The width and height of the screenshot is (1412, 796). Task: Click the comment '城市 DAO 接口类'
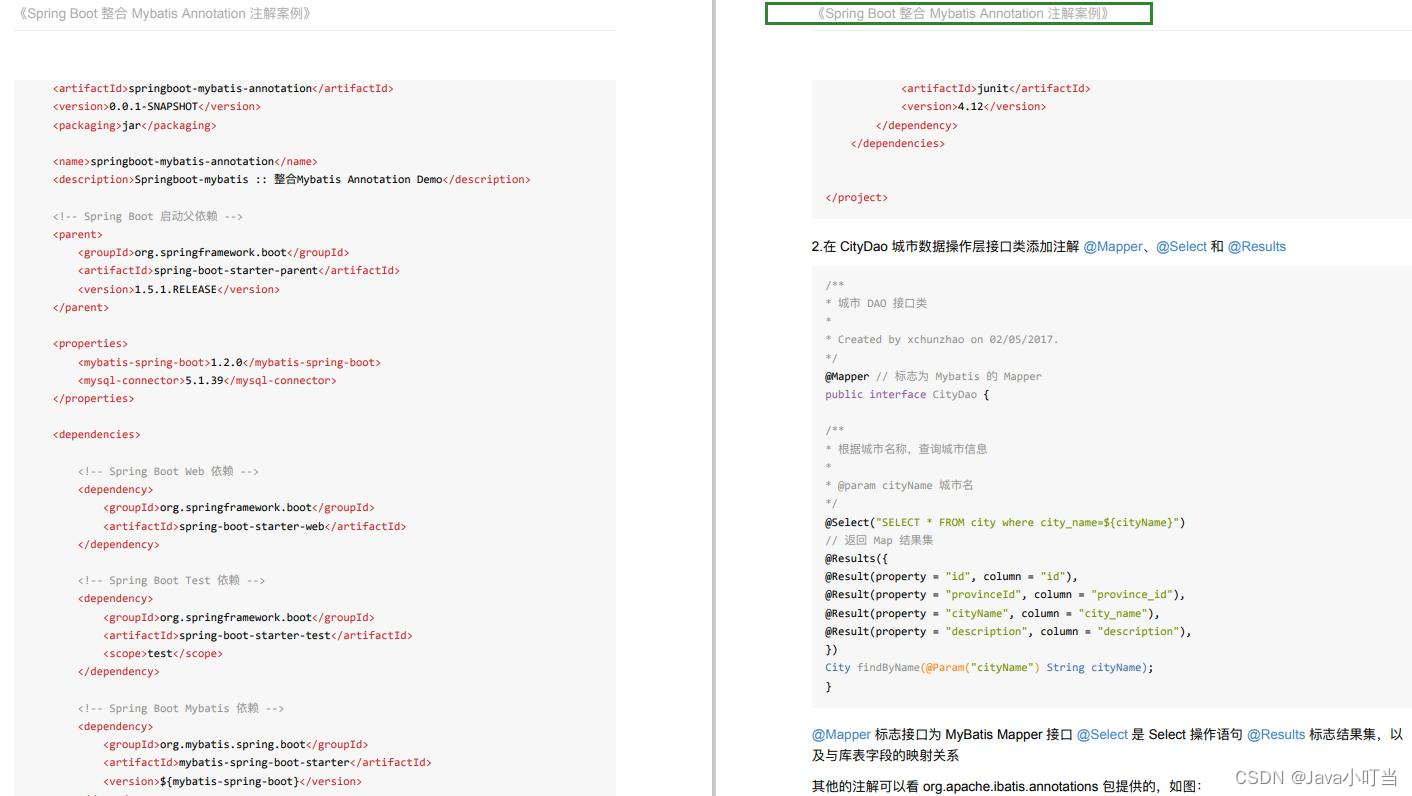pos(876,303)
